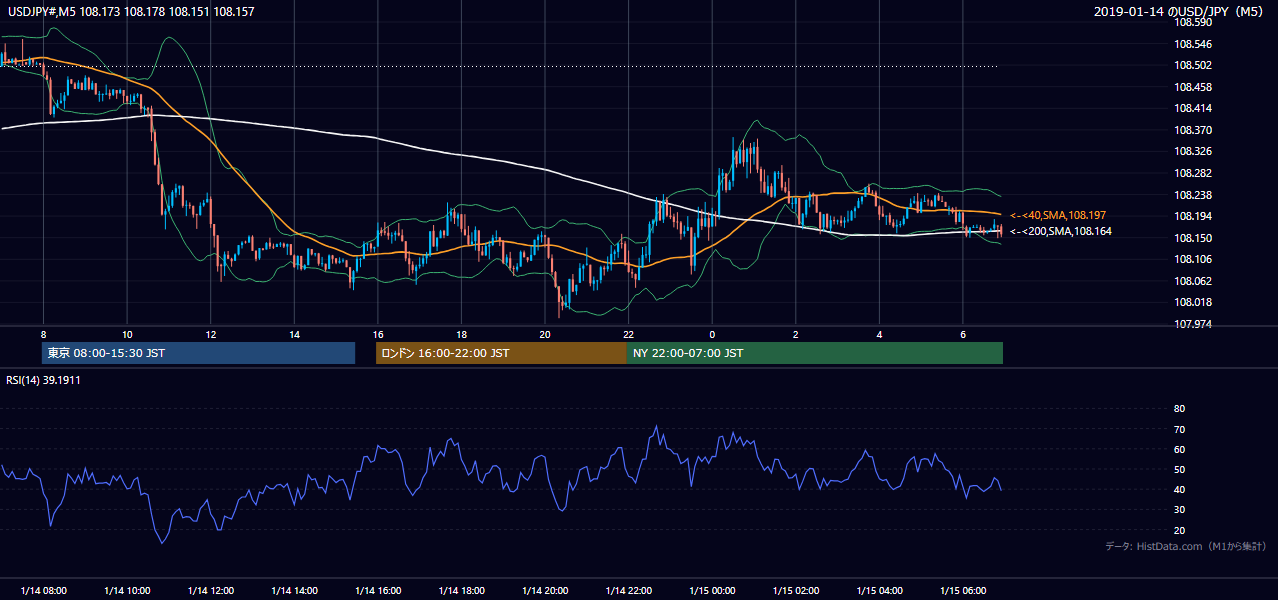The height and width of the screenshot is (600, 1278).
Task: Click the bottom time label 1/15 00:00
Action: 712,590
